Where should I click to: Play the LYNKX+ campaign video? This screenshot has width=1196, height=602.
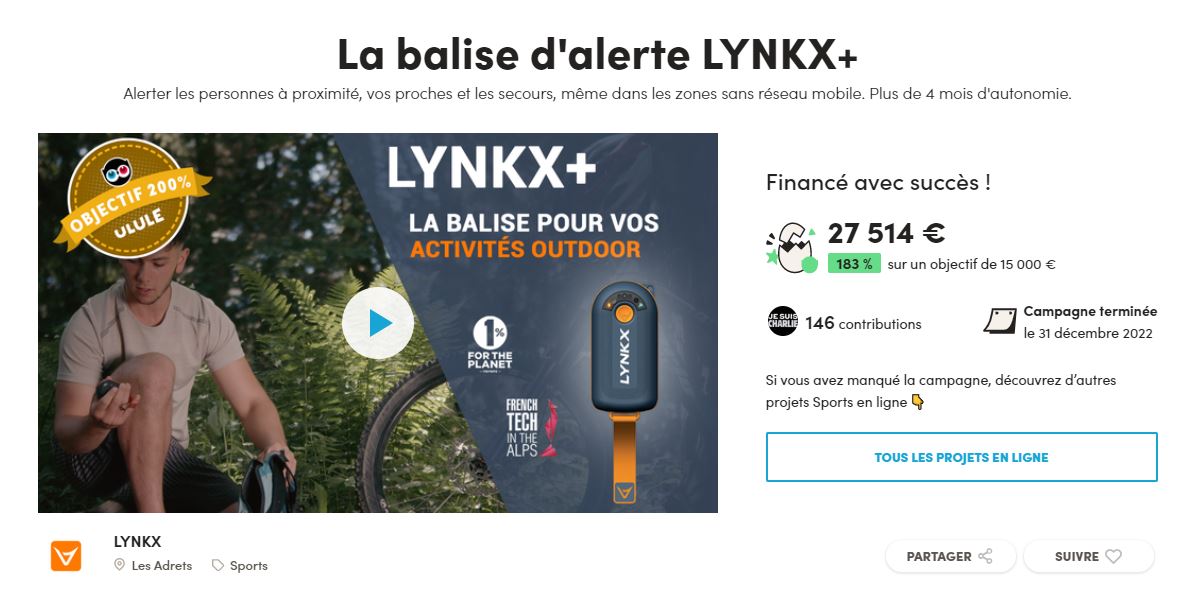(378, 324)
